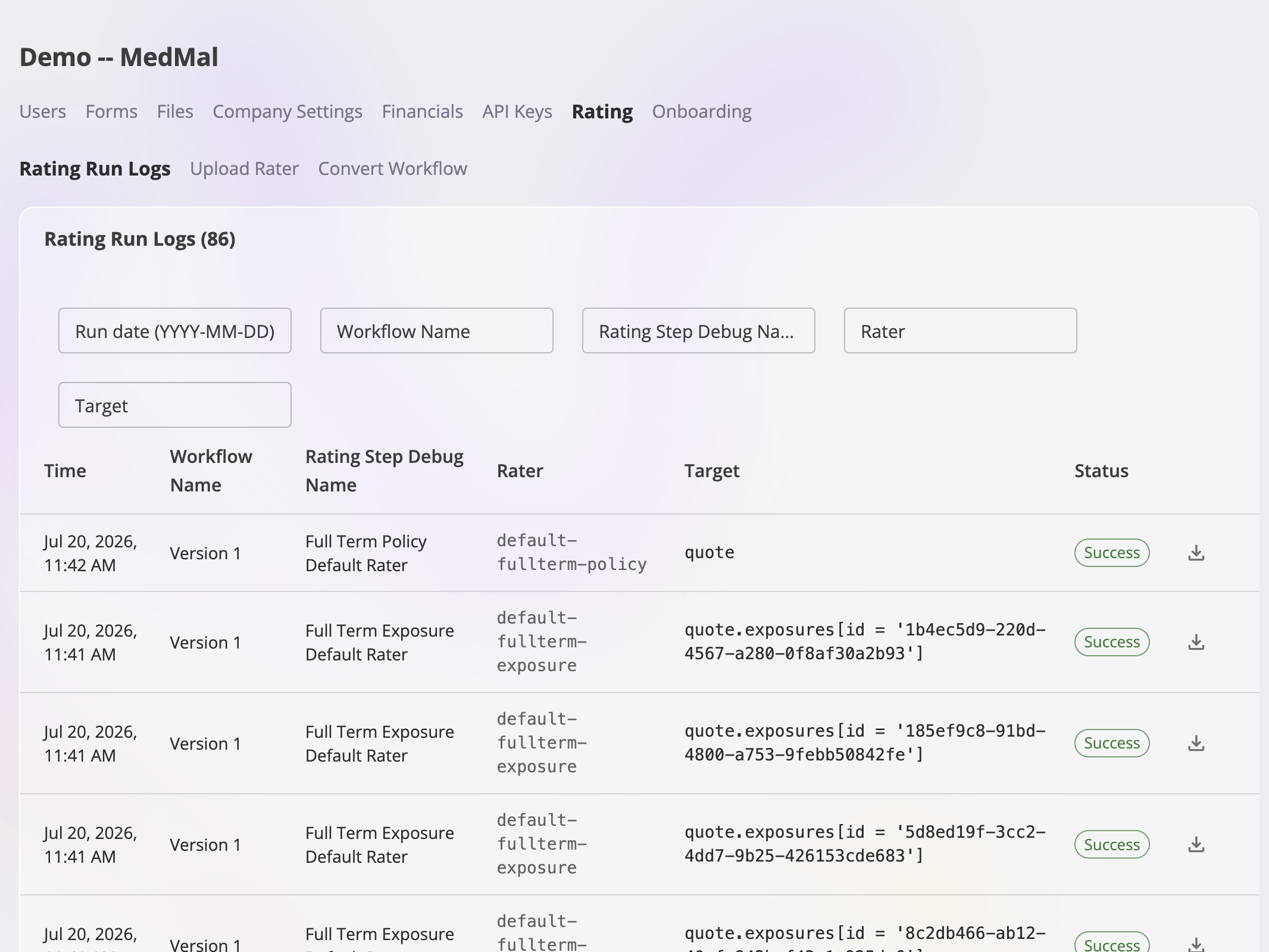
Task: Open the Forms tab
Action: pos(111,111)
